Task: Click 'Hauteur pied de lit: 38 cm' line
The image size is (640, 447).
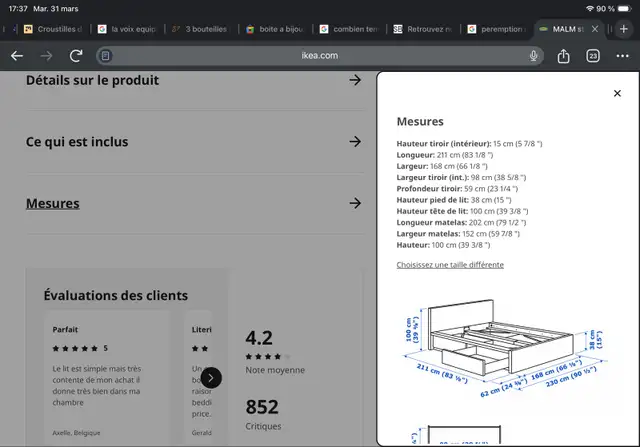Action: (x=454, y=200)
